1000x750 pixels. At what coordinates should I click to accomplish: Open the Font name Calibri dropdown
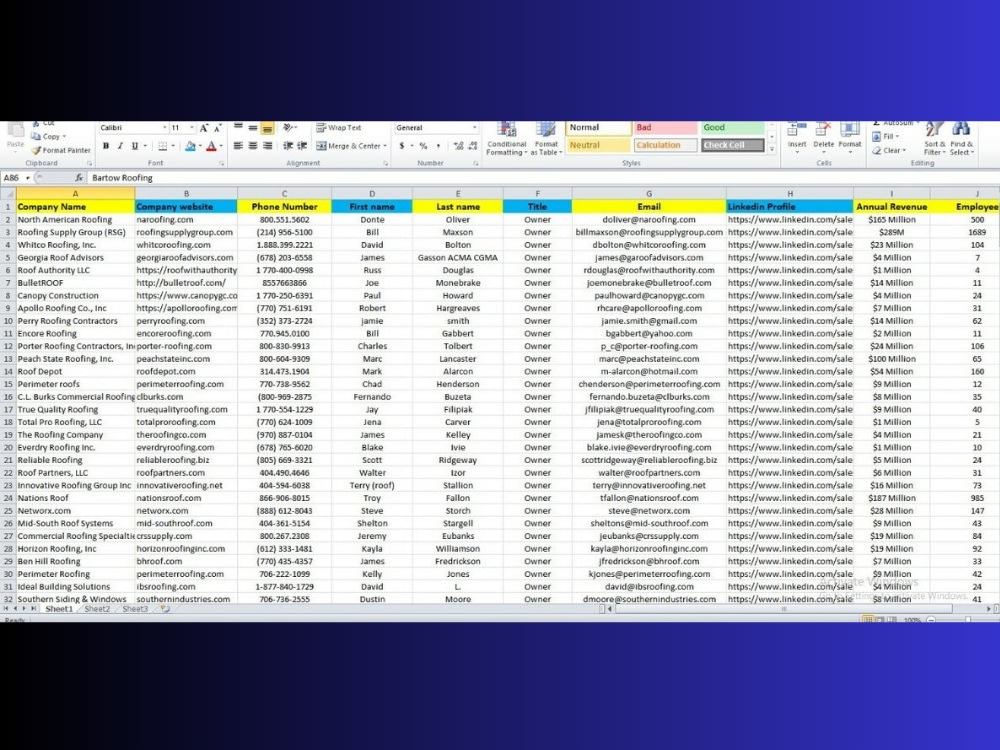coord(165,128)
